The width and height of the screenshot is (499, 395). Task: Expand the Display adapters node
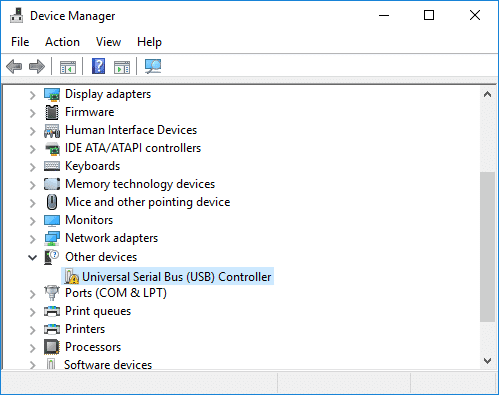tap(32, 95)
